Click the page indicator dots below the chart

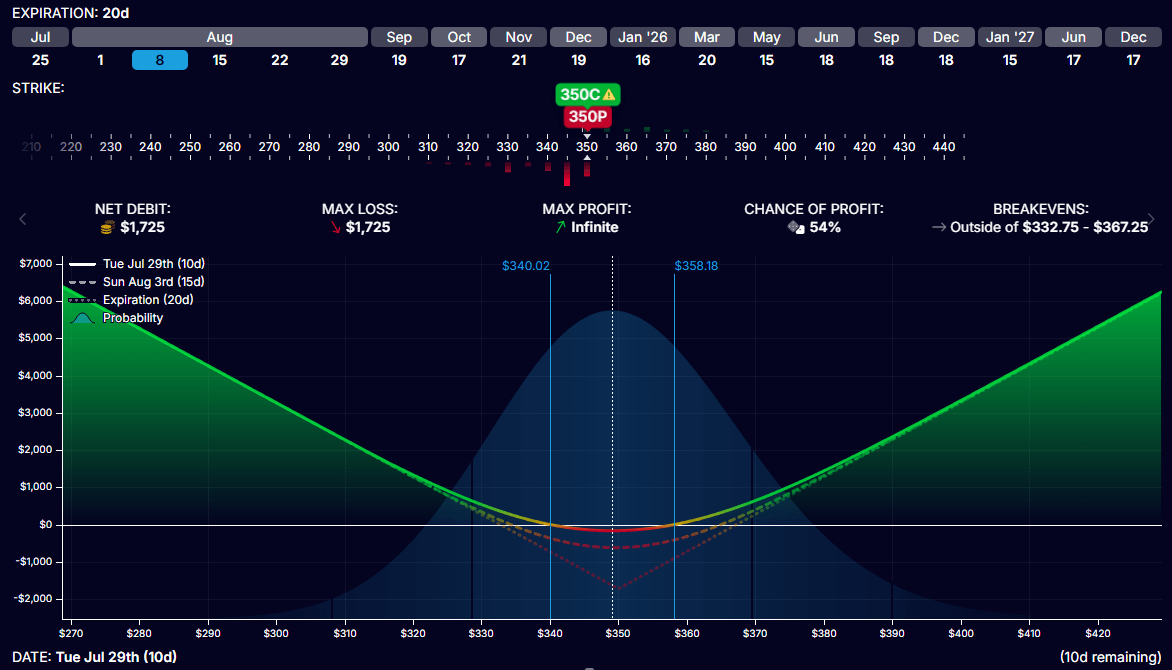click(x=590, y=667)
